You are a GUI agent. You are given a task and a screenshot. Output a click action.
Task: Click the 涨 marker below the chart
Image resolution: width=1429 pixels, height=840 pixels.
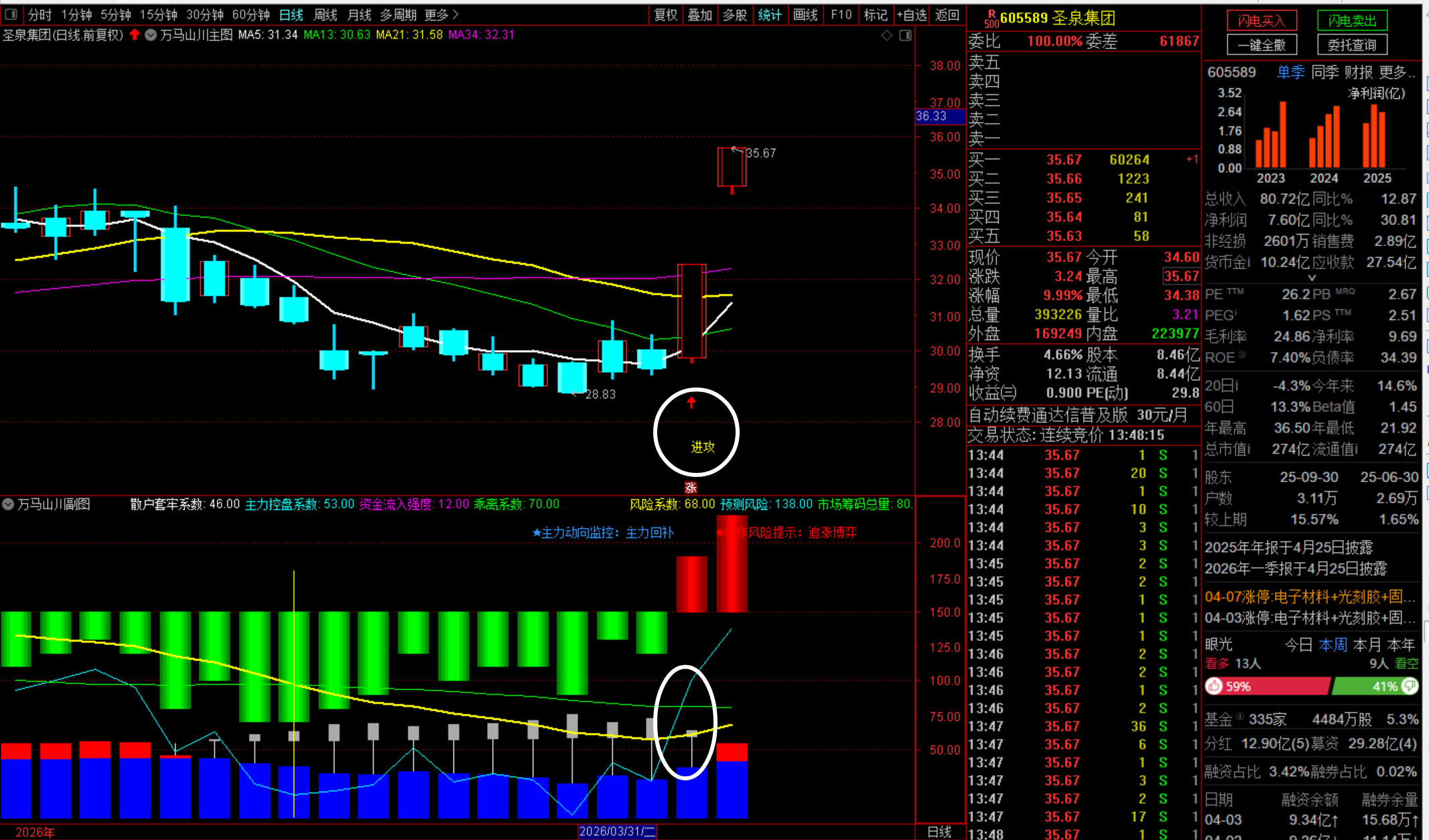click(691, 487)
